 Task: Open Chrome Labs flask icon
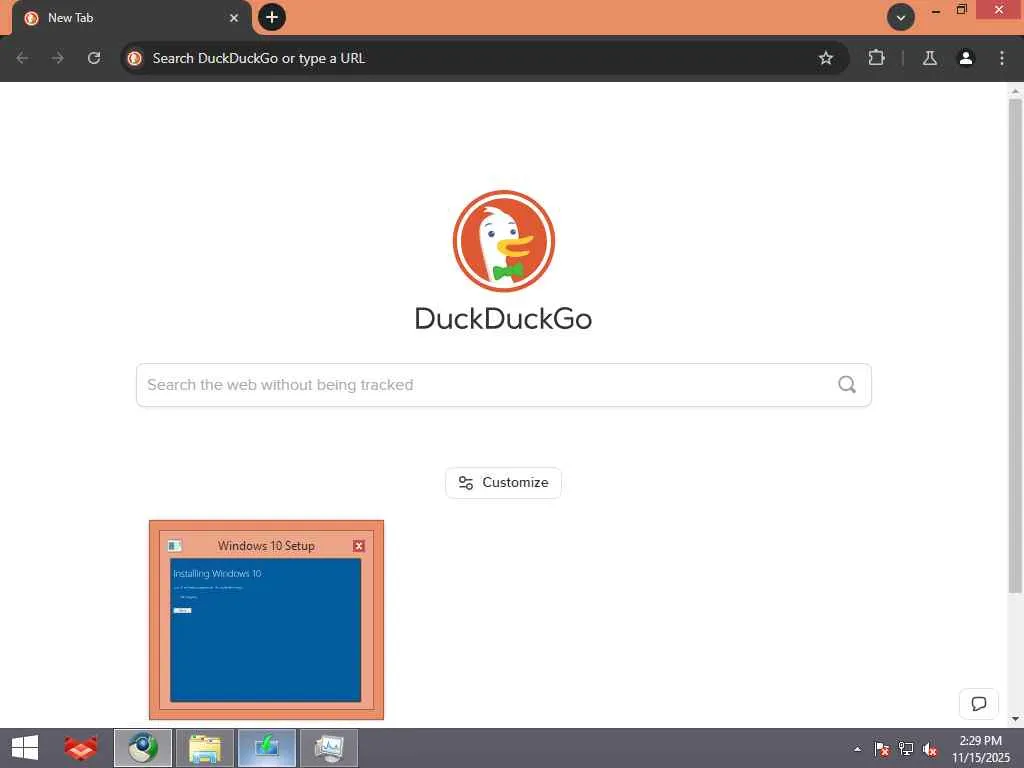click(x=930, y=58)
